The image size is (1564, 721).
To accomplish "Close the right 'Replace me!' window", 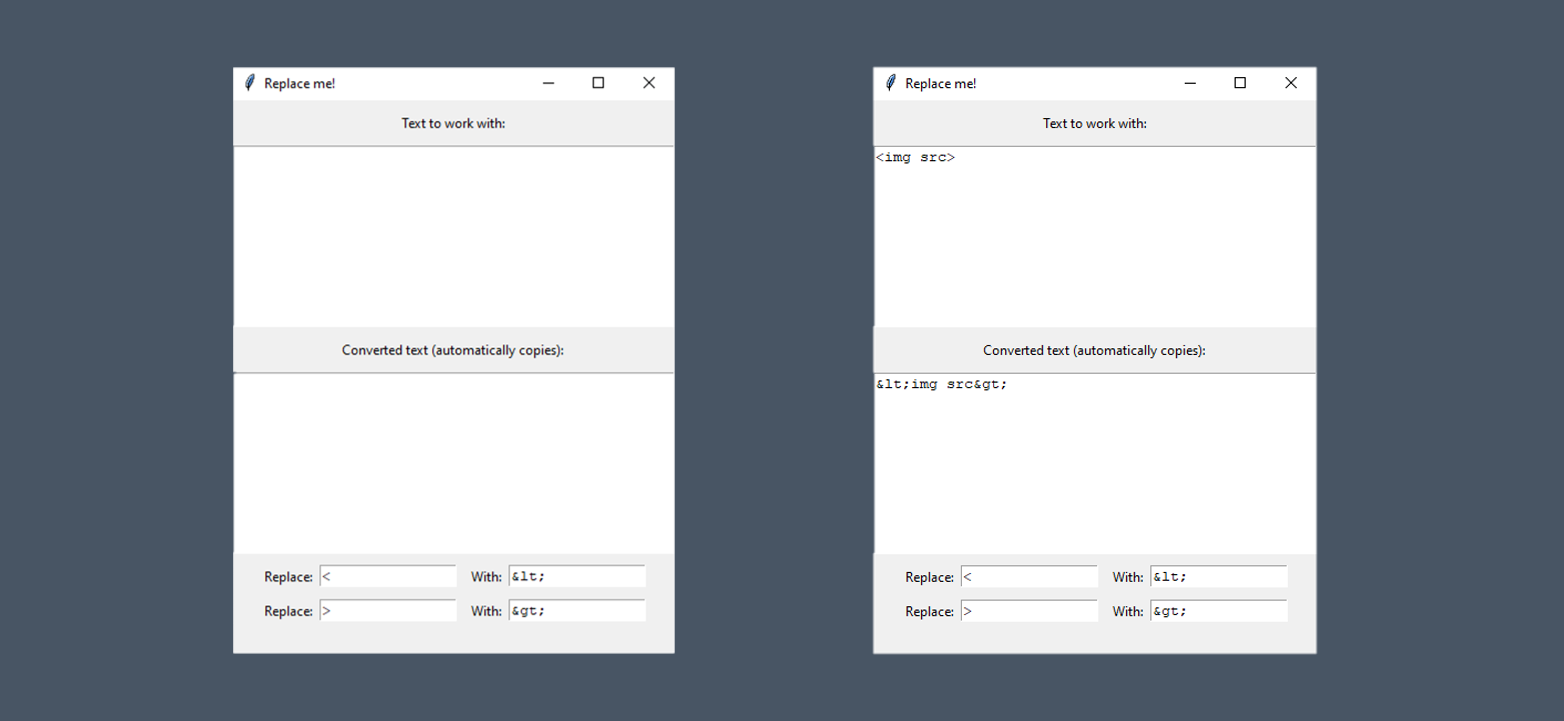I will point(1291,83).
